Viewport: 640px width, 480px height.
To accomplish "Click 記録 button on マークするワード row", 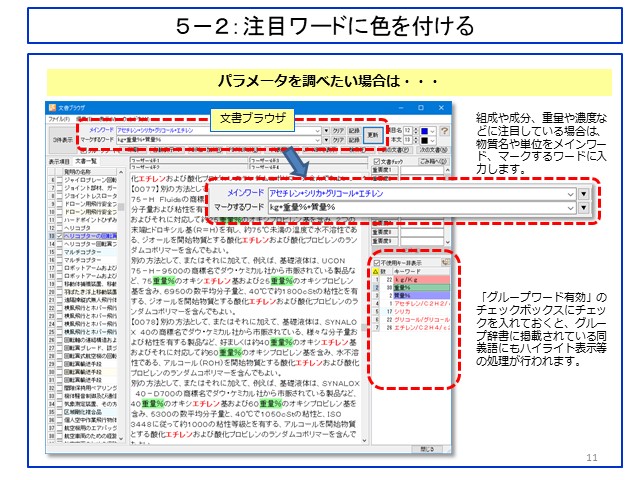I will pos(353,140).
